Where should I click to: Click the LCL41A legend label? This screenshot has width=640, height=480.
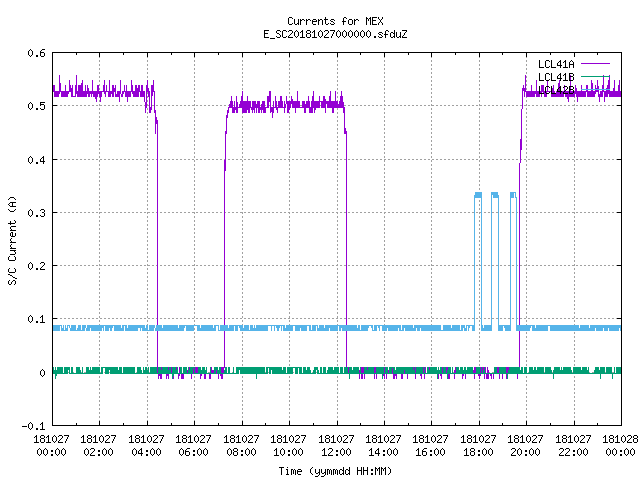556,64
